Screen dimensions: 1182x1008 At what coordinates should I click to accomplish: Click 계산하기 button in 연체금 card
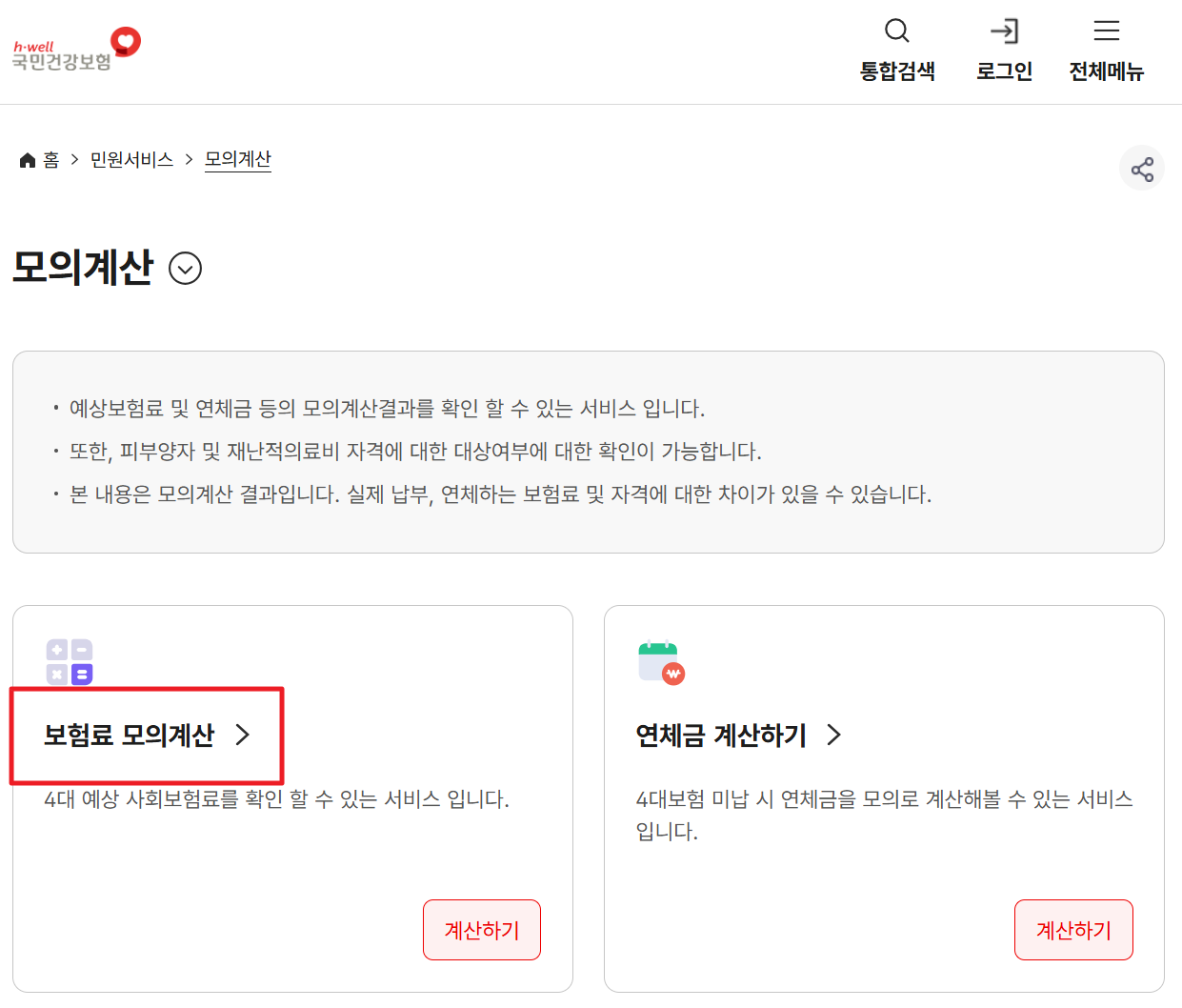click(1073, 930)
